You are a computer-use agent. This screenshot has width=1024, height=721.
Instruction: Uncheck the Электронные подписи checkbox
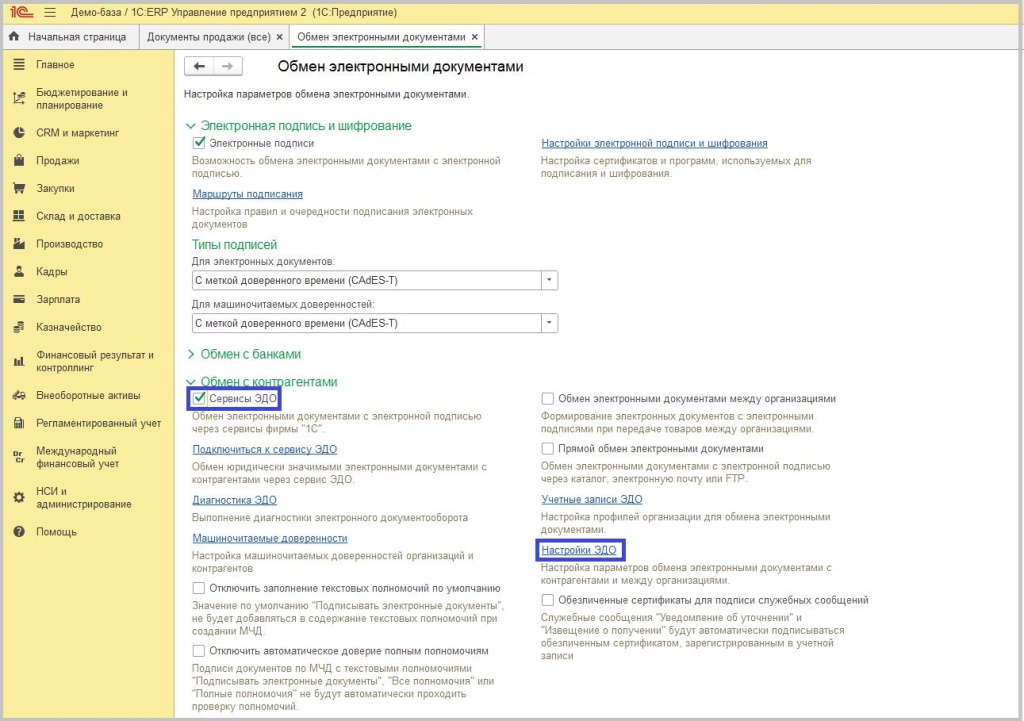[x=198, y=144]
